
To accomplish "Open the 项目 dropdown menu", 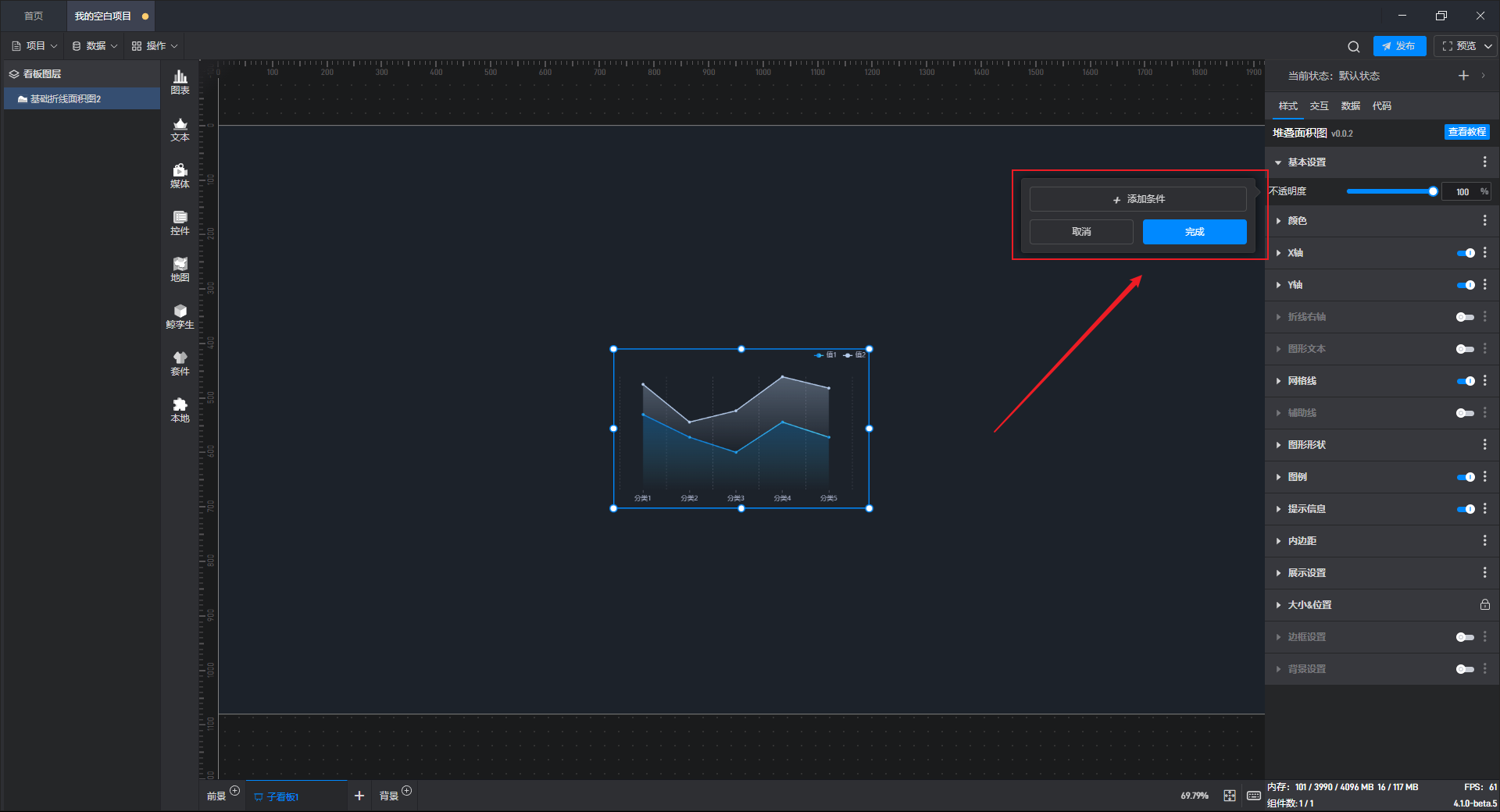I will 34,46.
